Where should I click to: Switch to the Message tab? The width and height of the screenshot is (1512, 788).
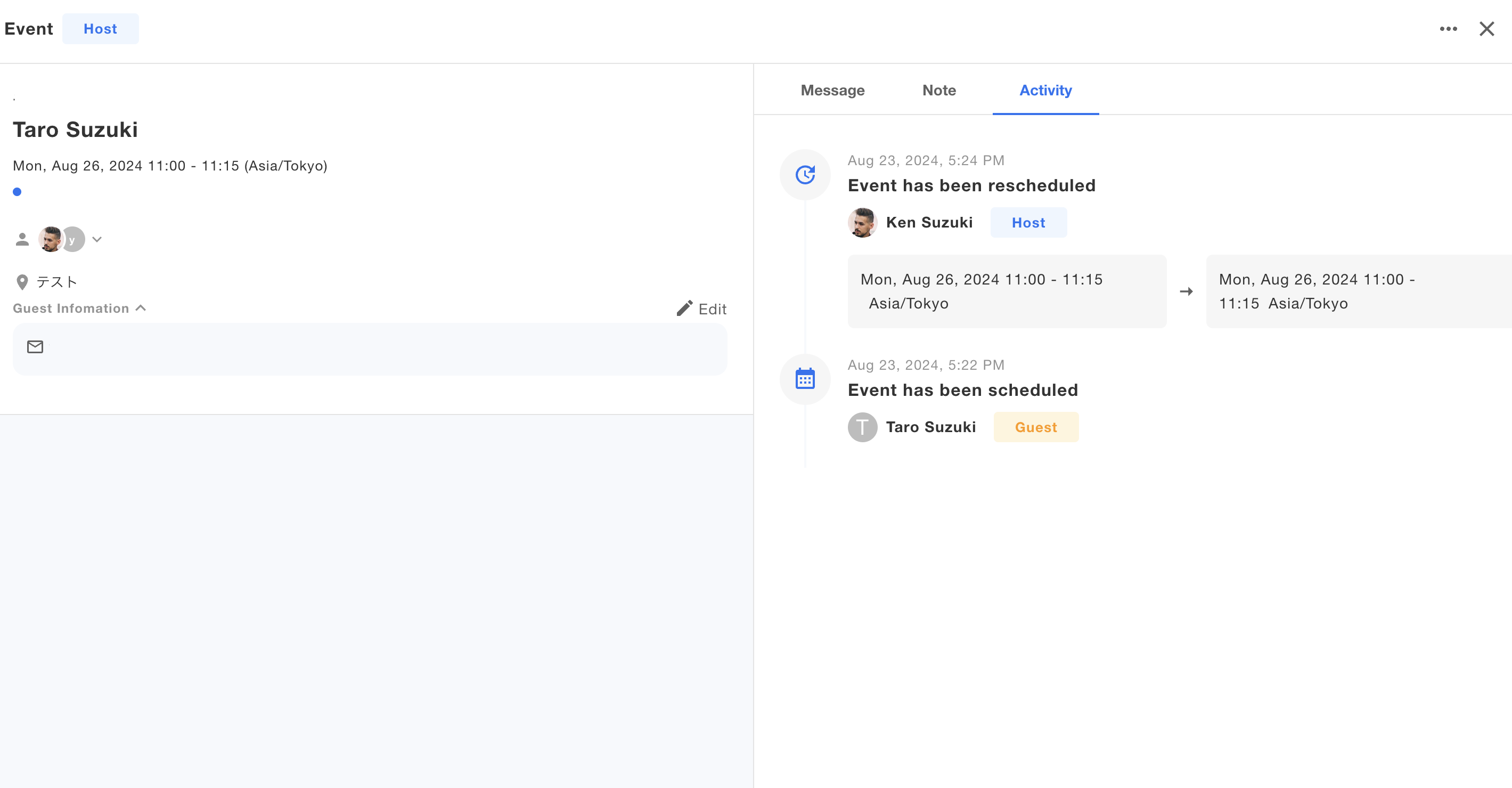click(x=833, y=89)
